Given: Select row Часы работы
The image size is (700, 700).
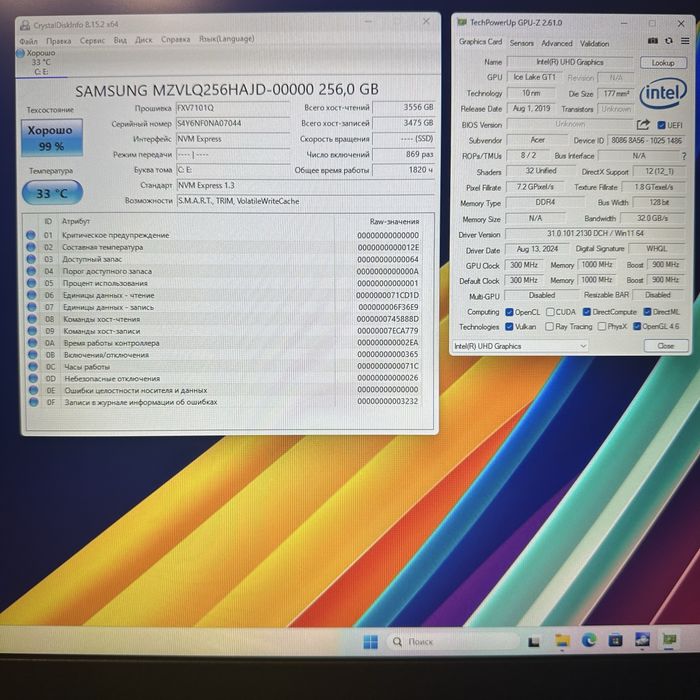Looking at the screenshot, I should click(x=223, y=367).
